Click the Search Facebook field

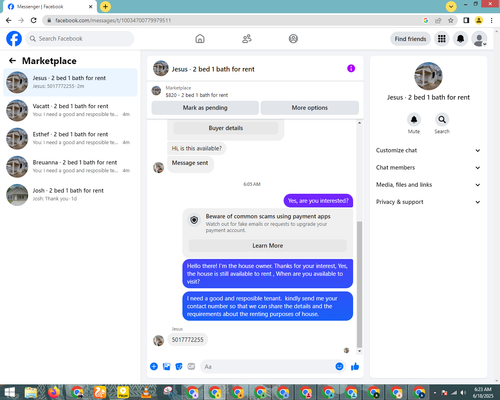click(x=80, y=39)
